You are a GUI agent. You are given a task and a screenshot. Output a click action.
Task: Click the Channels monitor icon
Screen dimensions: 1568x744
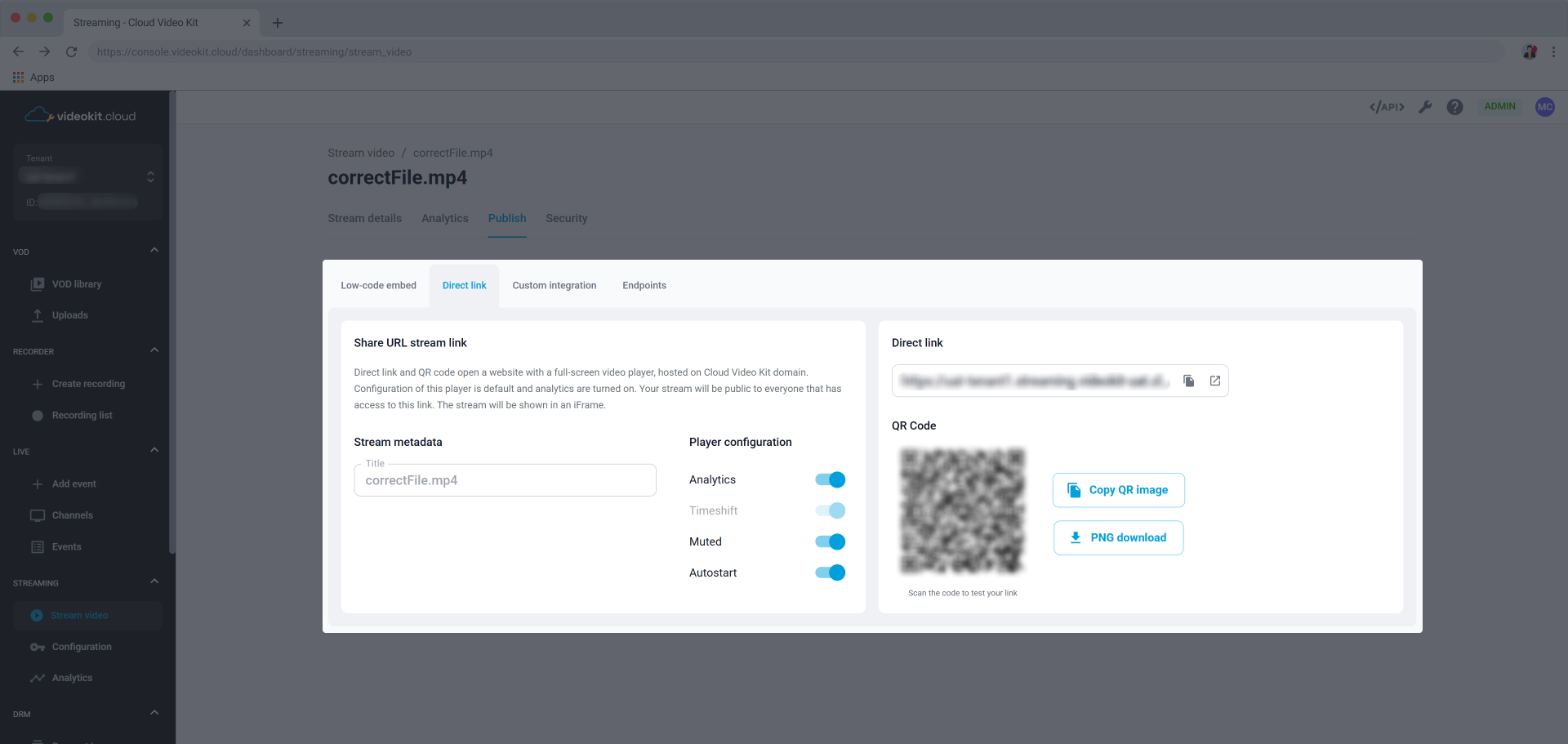38,515
